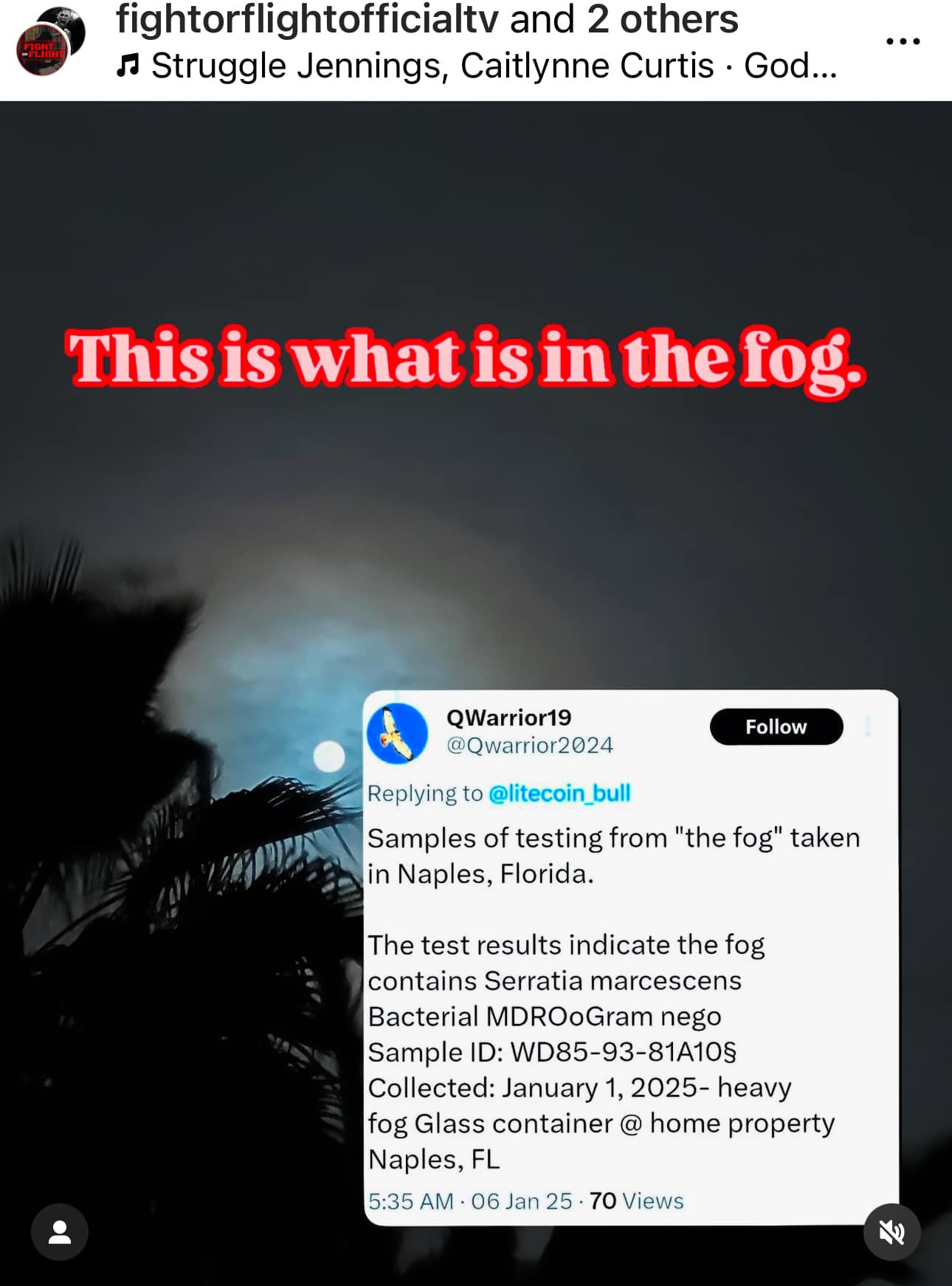The width and height of the screenshot is (952, 1286).
Task: Tap the music note icon
Action: 128,66
